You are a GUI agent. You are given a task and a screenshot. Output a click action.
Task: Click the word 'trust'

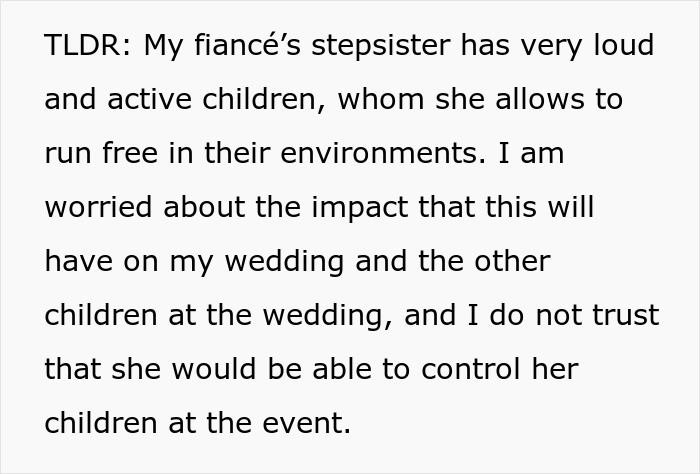coord(626,315)
